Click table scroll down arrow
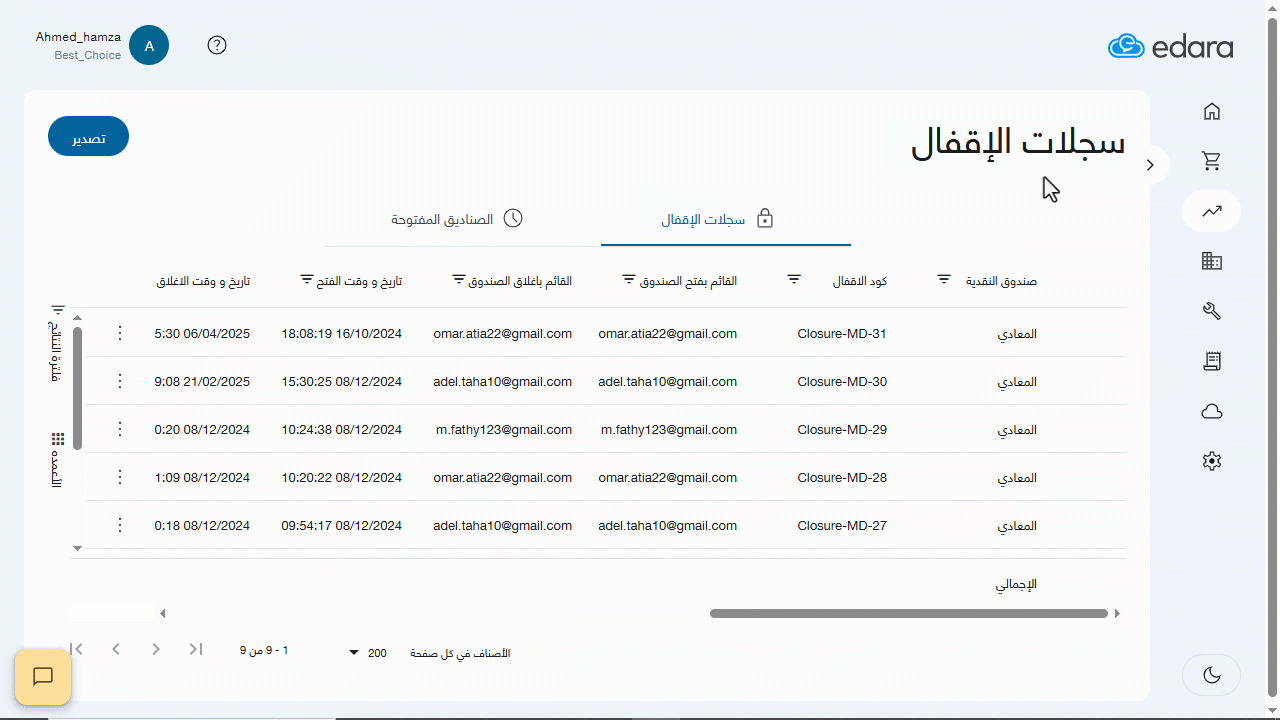 point(77,548)
